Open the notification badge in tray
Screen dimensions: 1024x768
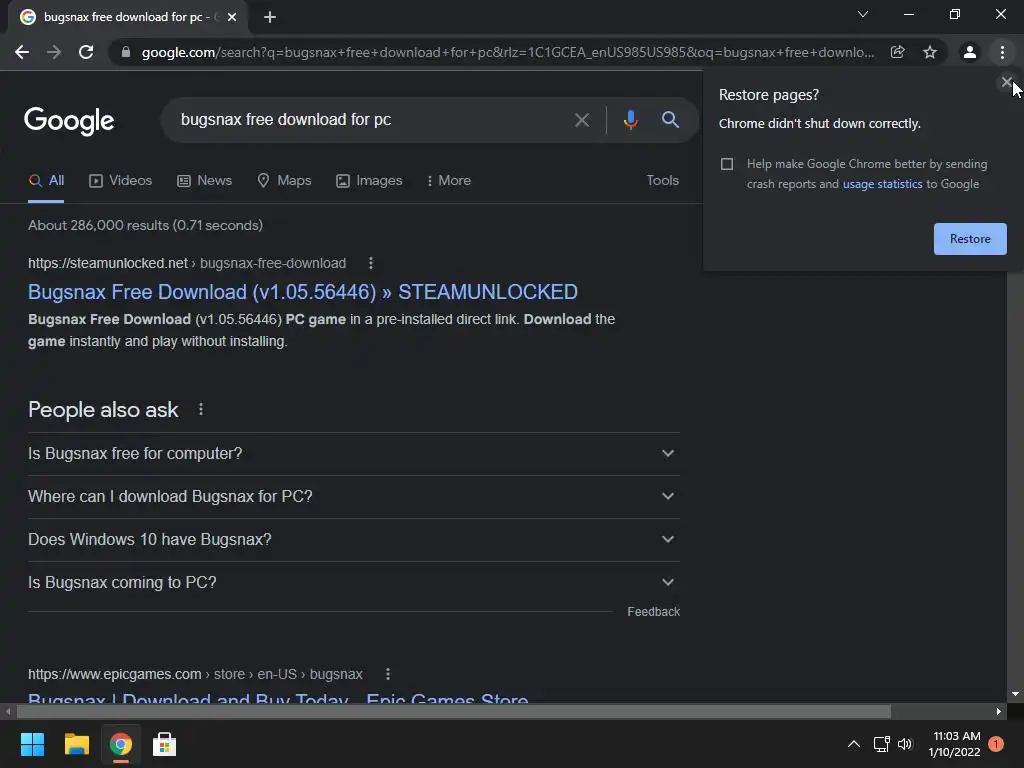[996, 744]
